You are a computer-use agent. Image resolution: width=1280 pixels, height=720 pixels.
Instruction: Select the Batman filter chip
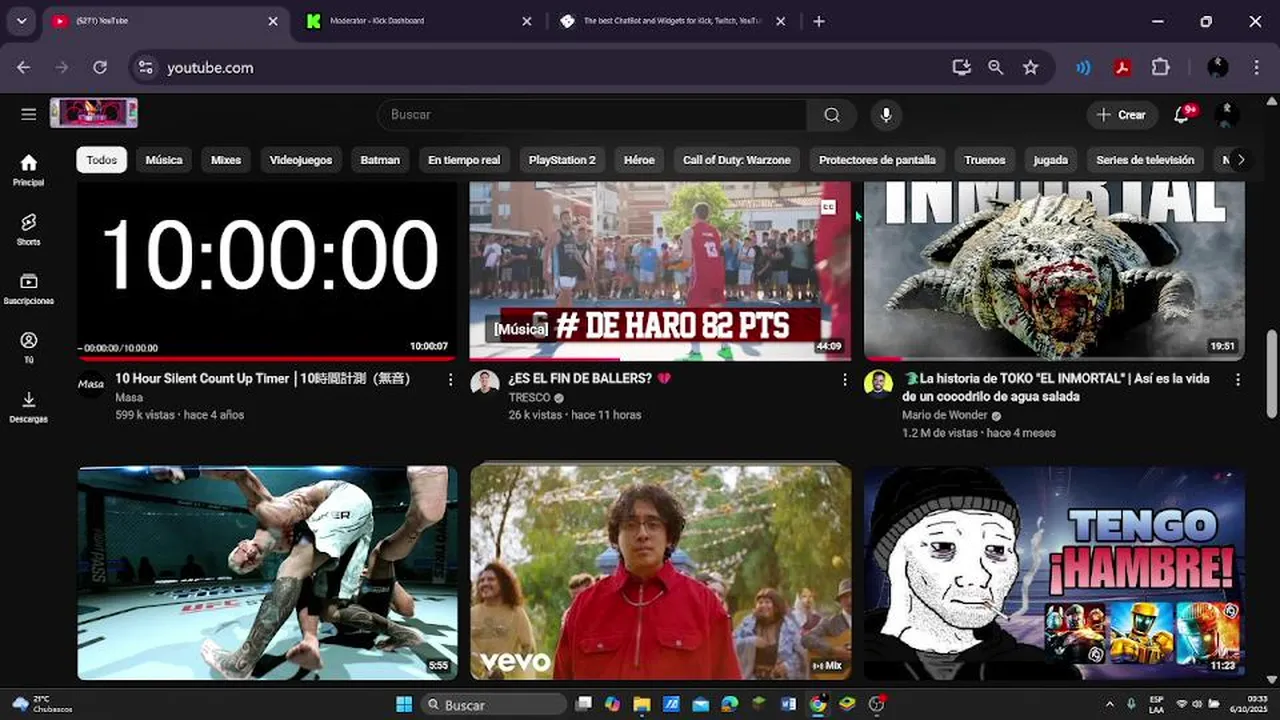tap(380, 160)
